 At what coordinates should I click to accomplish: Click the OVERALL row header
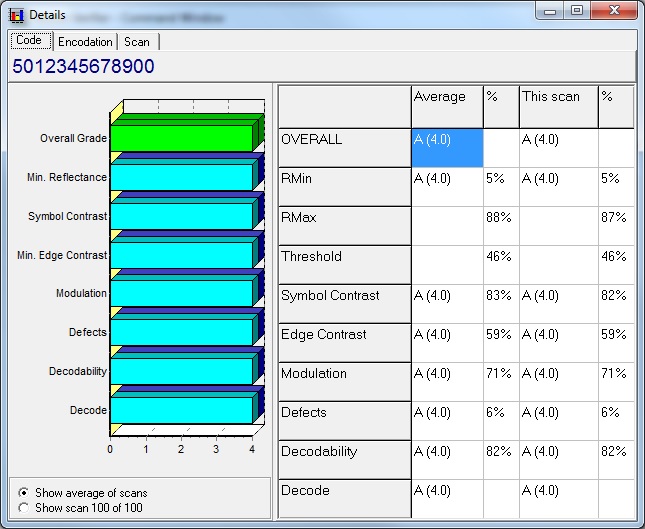pos(345,148)
